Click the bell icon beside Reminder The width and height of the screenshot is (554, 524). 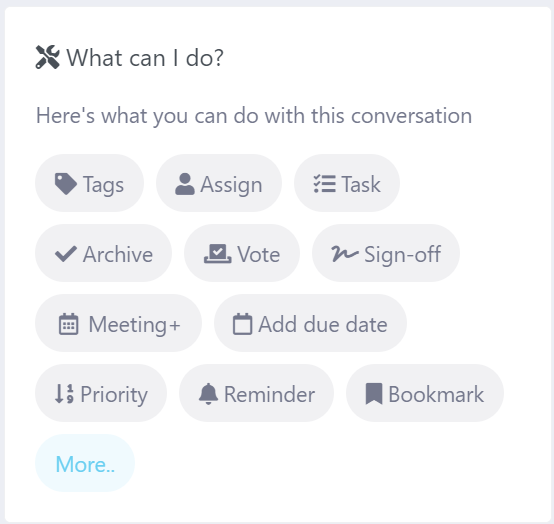click(208, 394)
